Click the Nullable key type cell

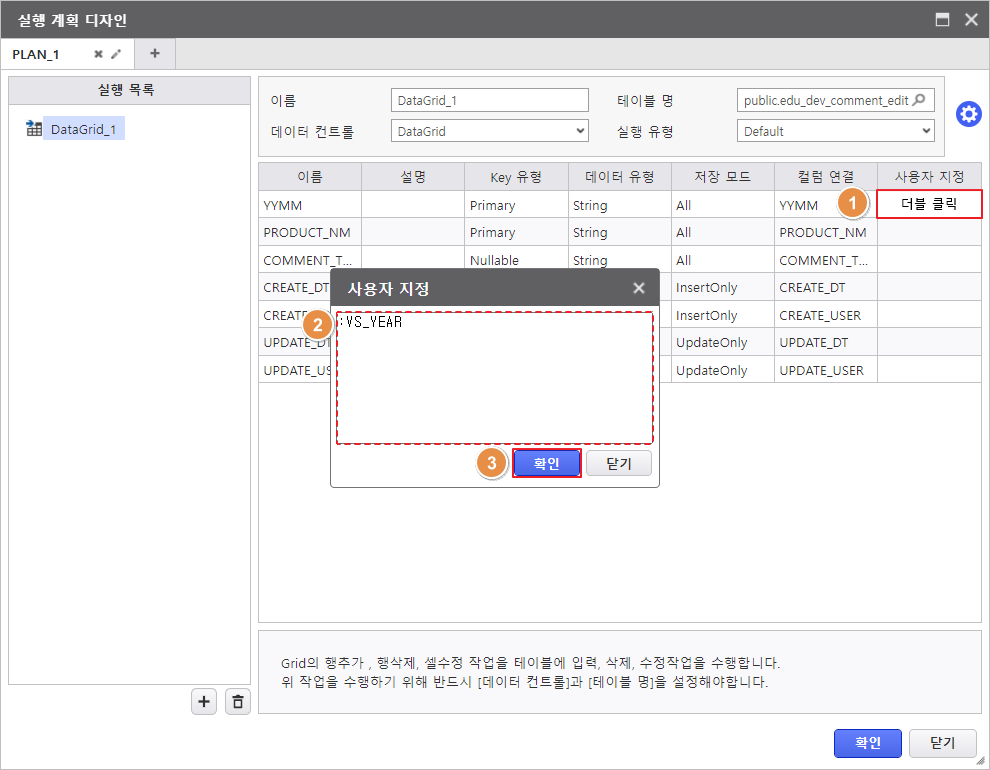516,259
